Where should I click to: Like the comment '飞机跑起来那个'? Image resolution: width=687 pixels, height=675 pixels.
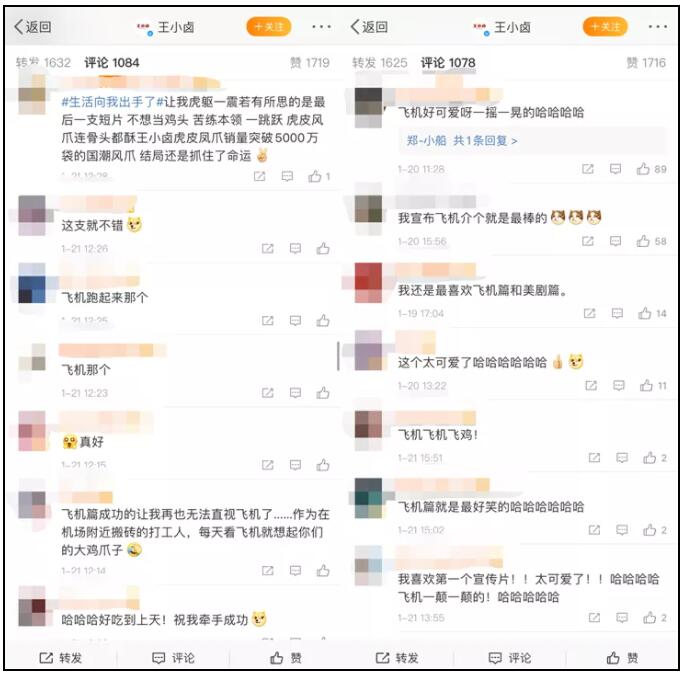click(323, 321)
